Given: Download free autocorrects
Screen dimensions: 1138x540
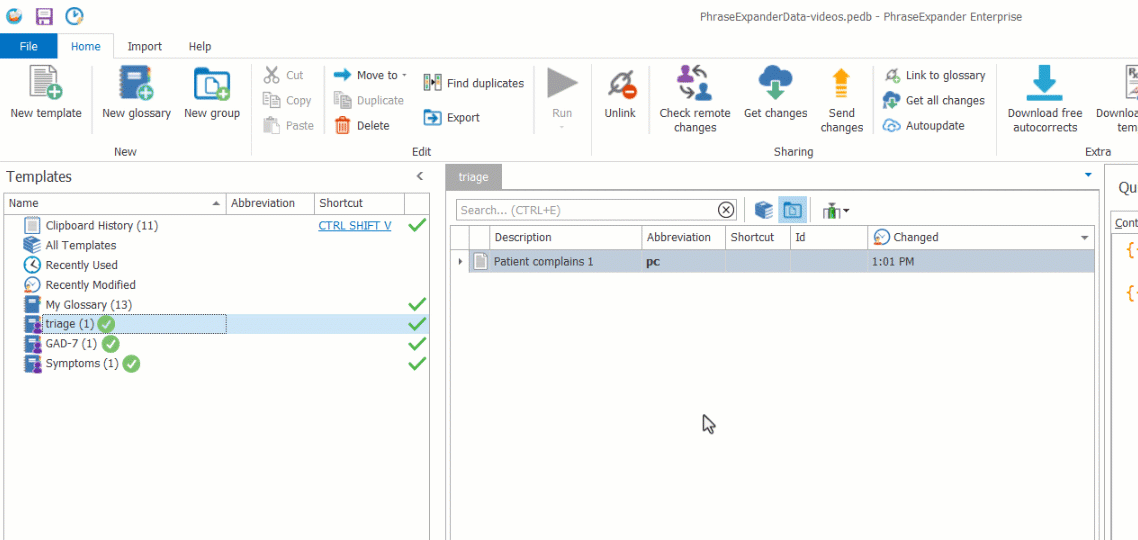Looking at the screenshot, I should (x=1044, y=99).
